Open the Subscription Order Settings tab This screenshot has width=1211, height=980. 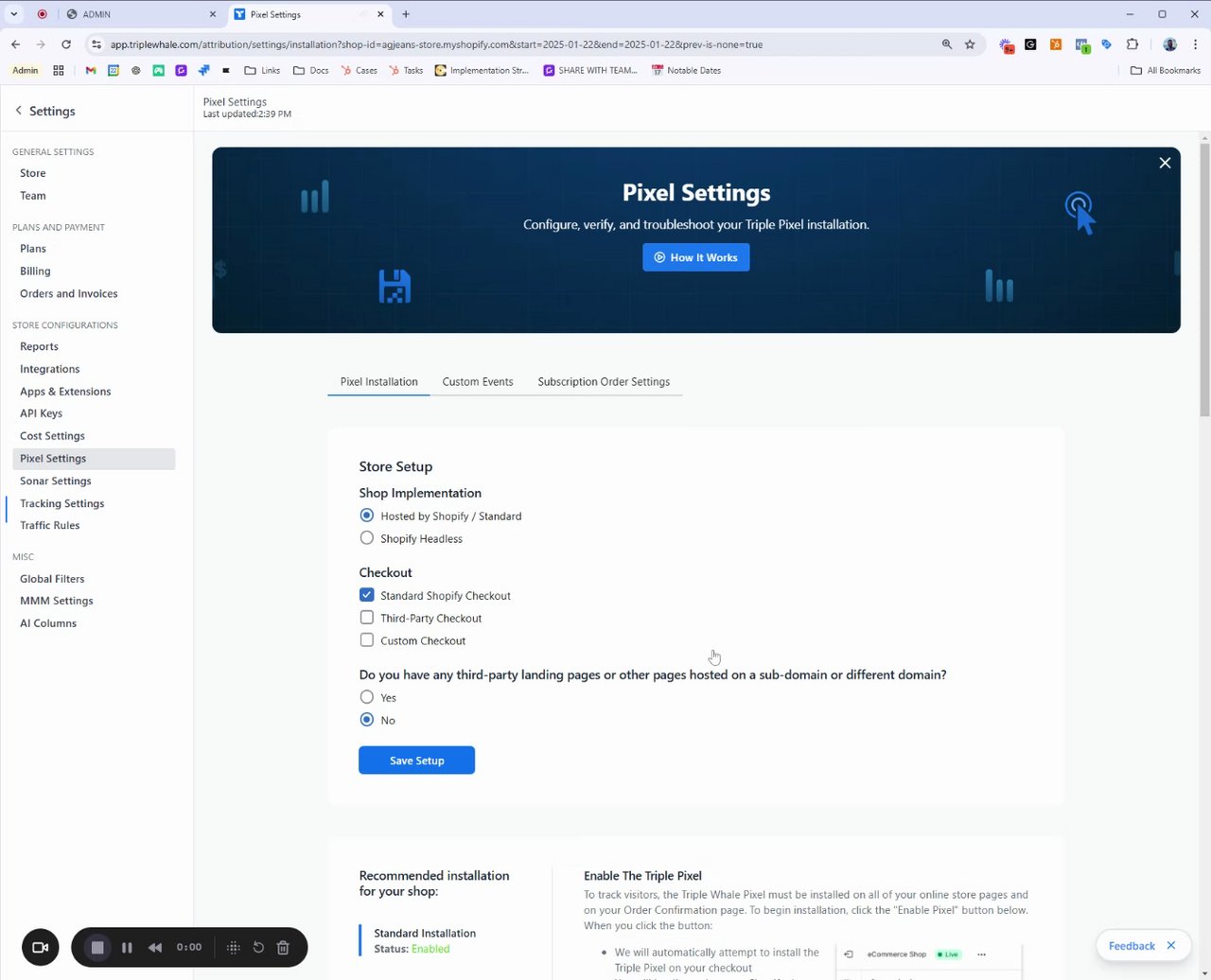(x=604, y=382)
